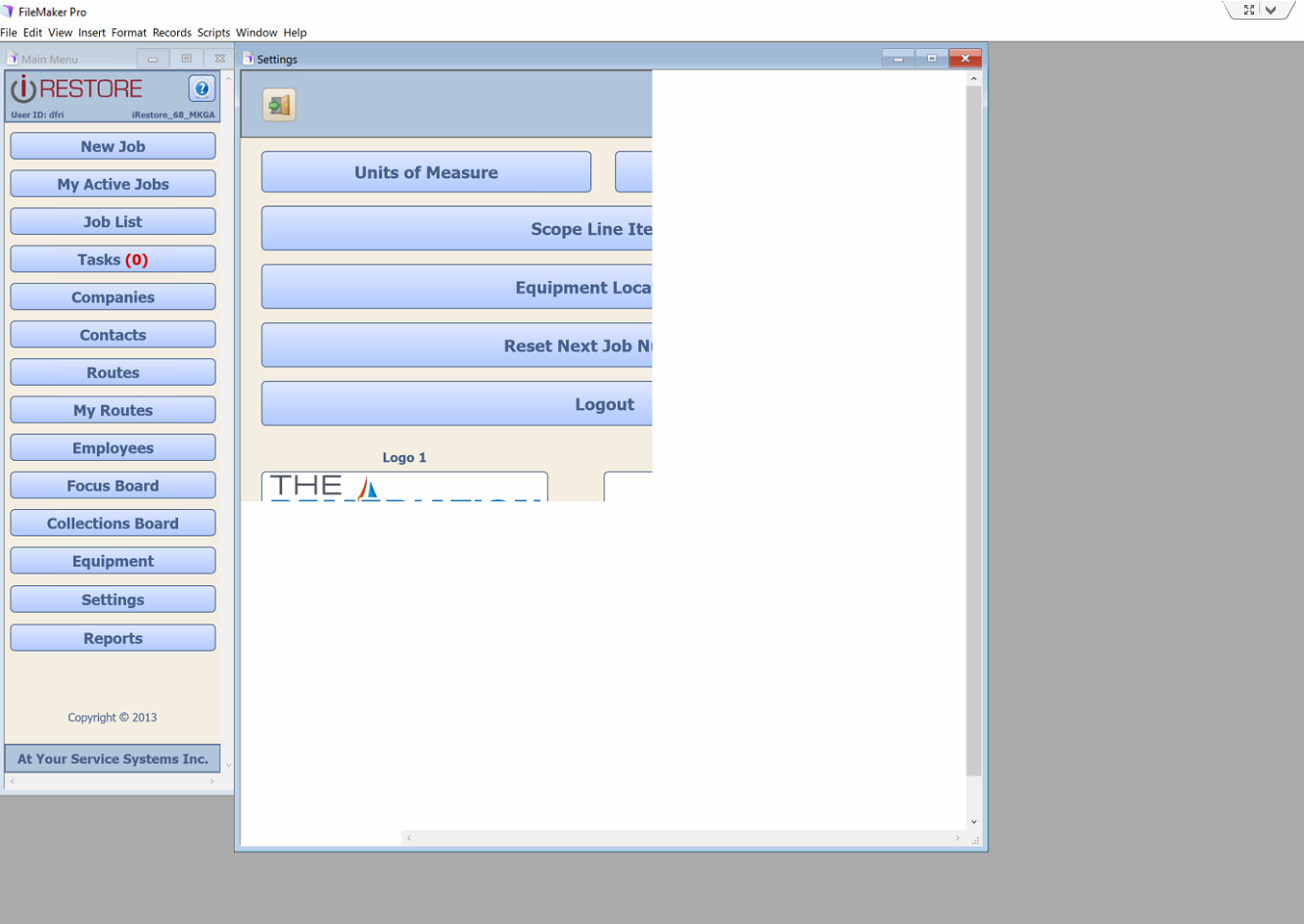Click the Settings window scroll down arrow
Viewport: 1304px width, 924px height.
[x=973, y=822]
